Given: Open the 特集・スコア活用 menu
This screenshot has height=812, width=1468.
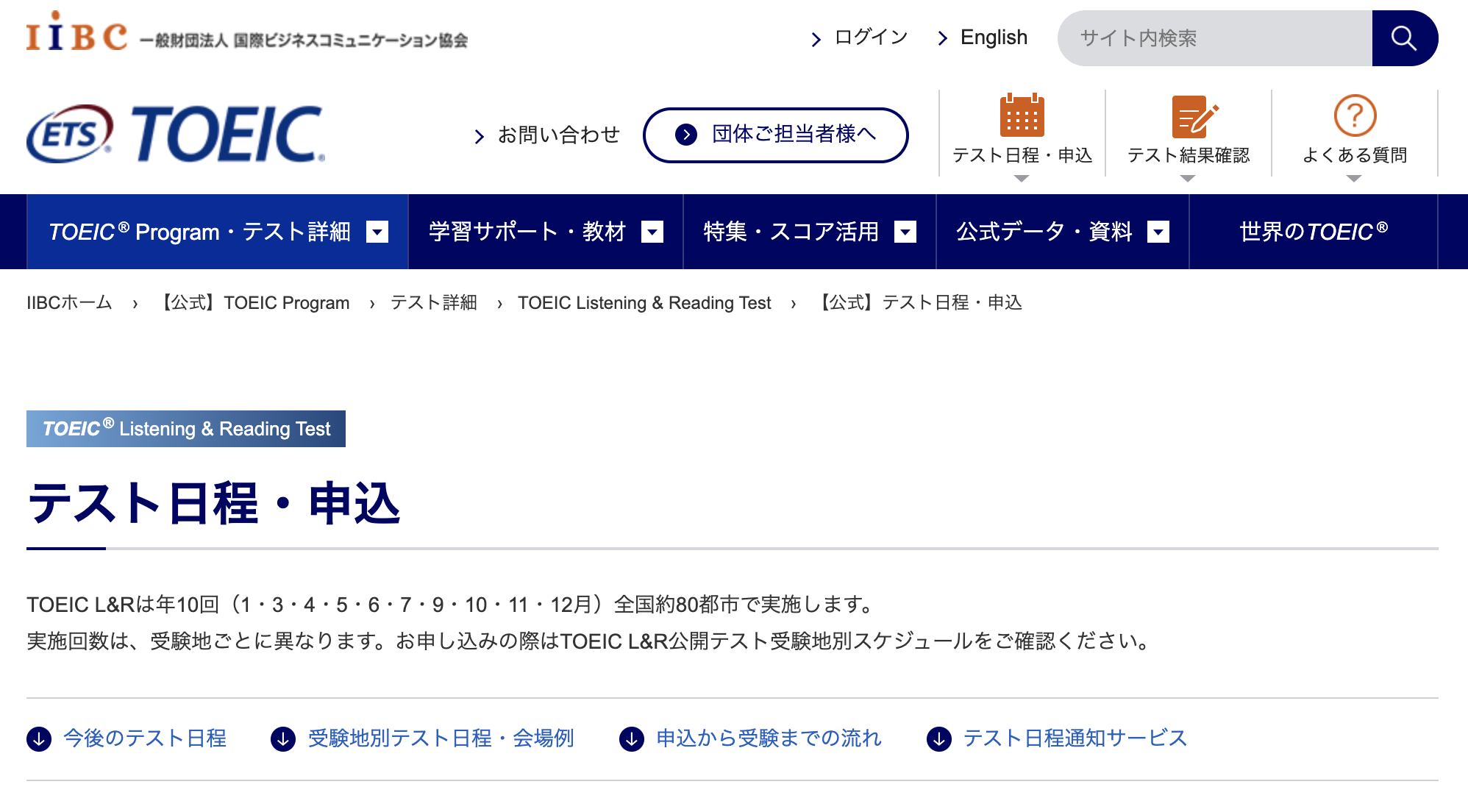Looking at the screenshot, I should pyautogui.click(x=810, y=232).
